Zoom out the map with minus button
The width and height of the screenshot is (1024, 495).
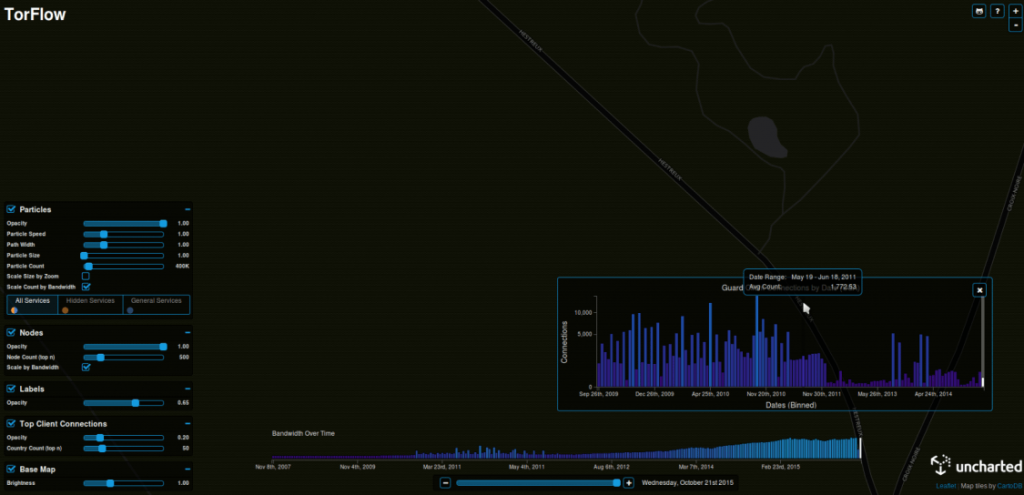tap(1015, 24)
